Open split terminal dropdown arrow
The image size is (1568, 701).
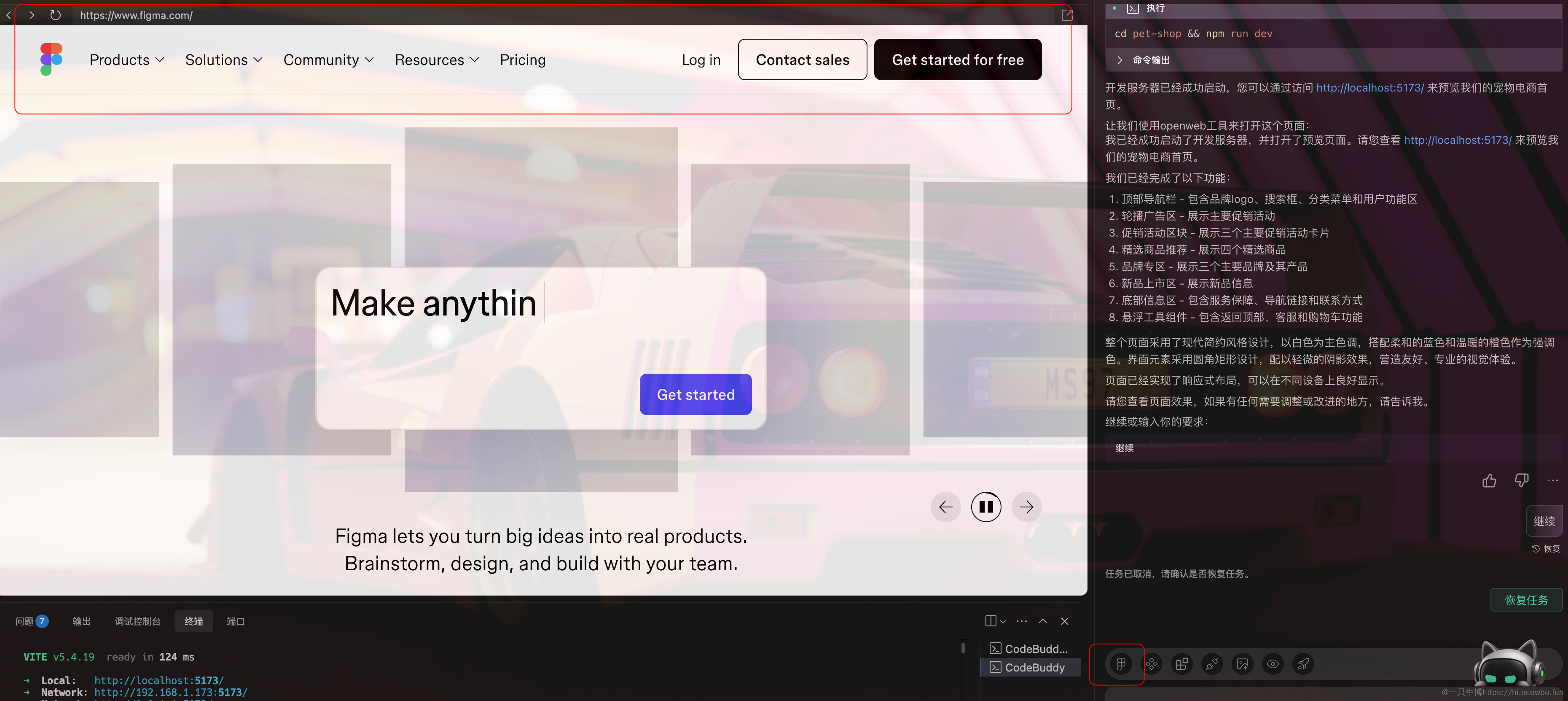(1003, 621)
